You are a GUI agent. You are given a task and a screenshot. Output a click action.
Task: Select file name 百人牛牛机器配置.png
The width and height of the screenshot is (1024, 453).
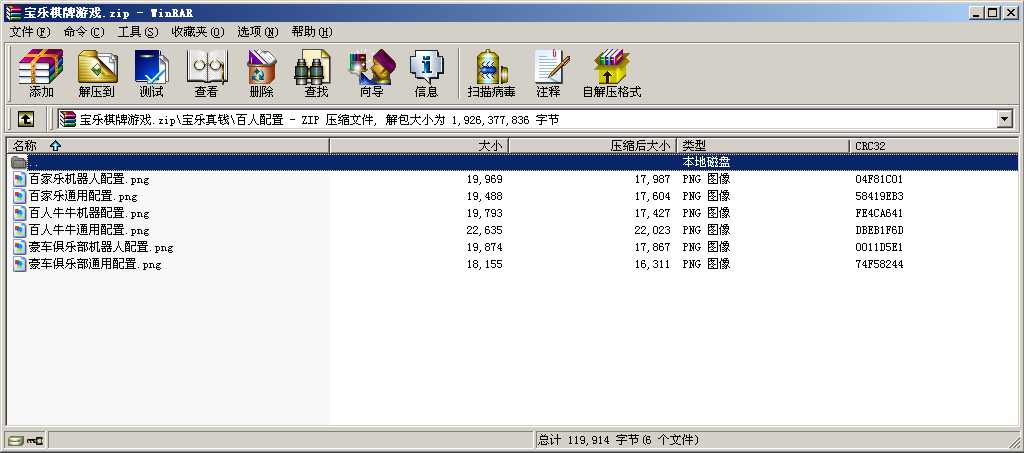[x=89, y=213]
